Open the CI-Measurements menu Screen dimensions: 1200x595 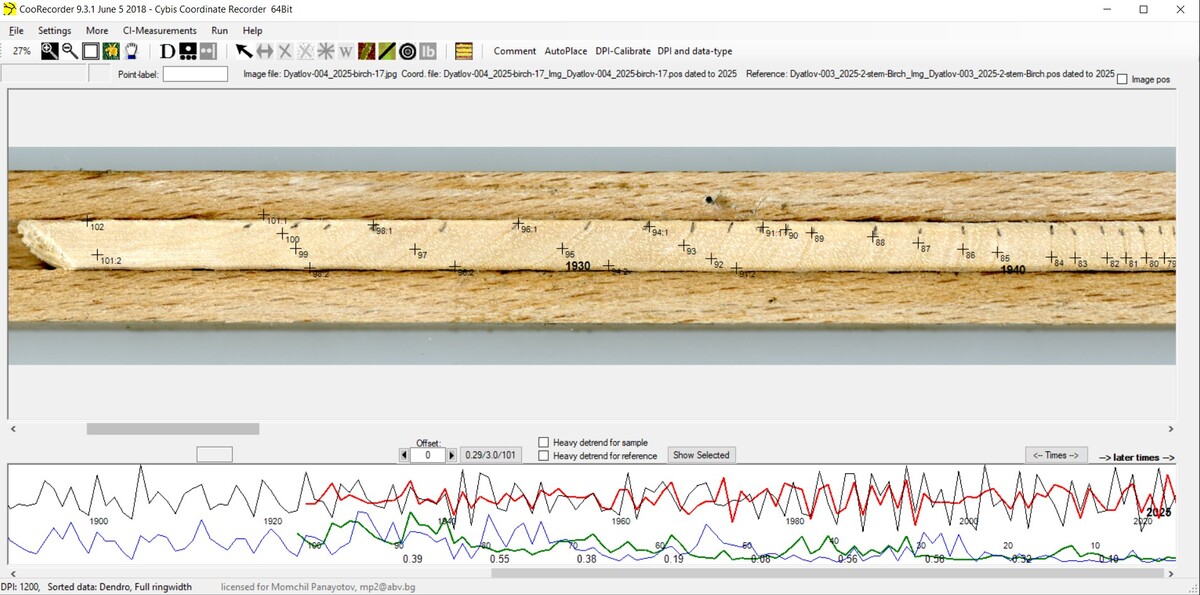[160, 31]
